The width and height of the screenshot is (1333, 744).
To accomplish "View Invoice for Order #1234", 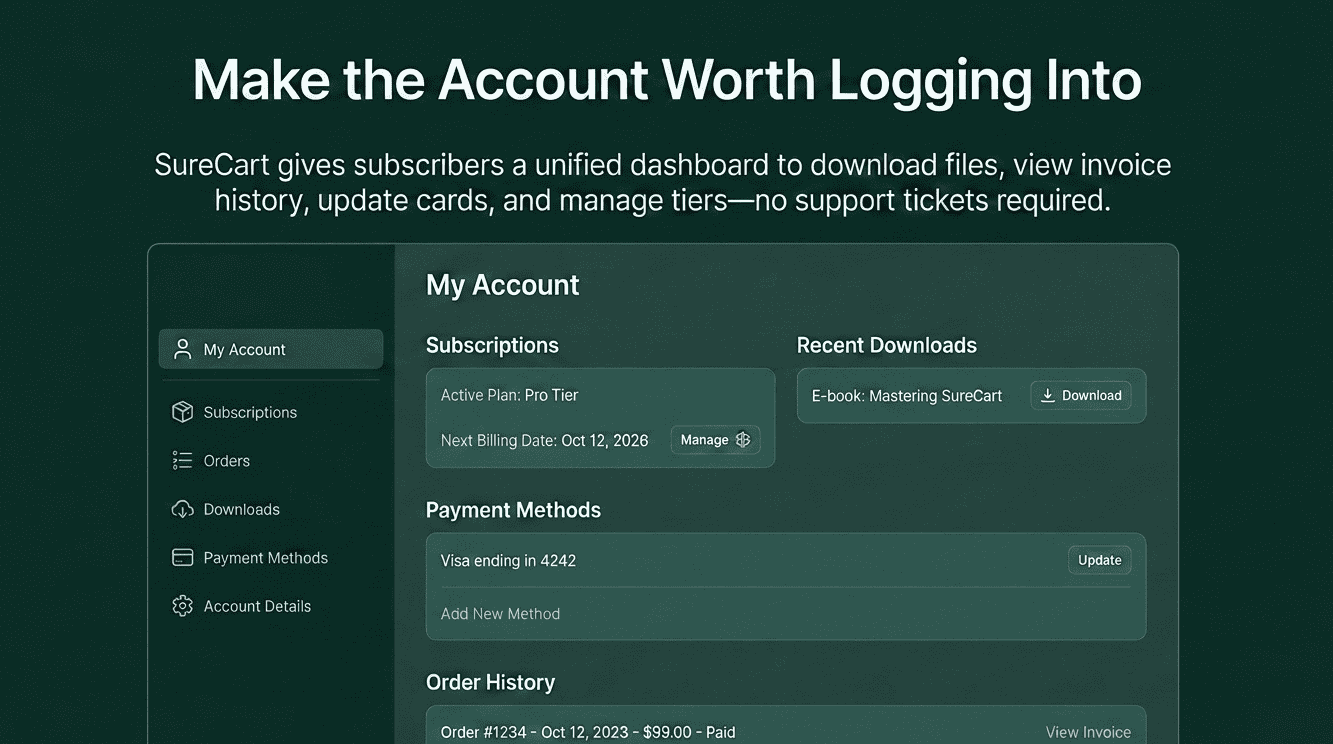I will [x=1088, y=732].
